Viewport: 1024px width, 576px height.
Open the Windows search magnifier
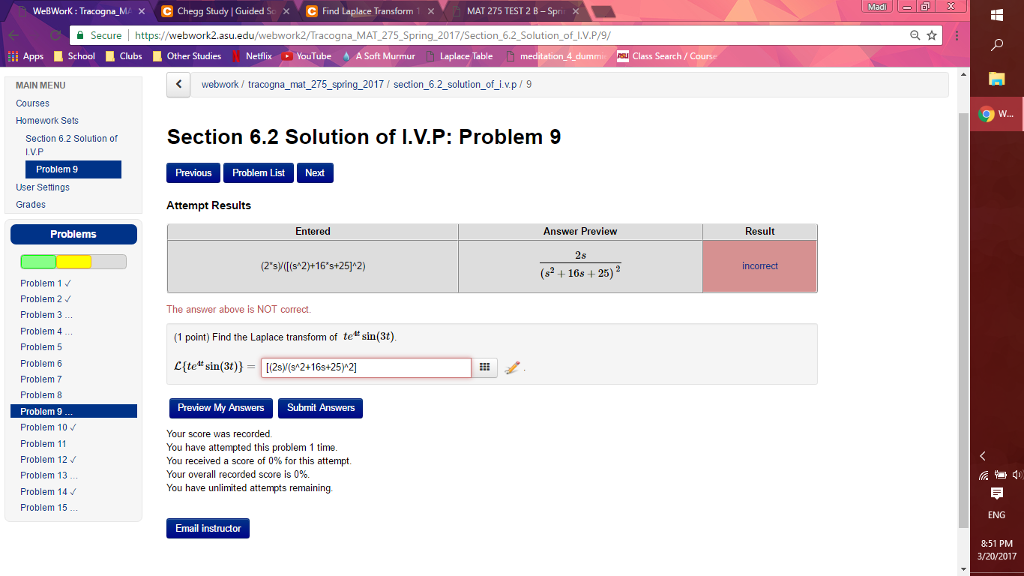pos(997,44)
